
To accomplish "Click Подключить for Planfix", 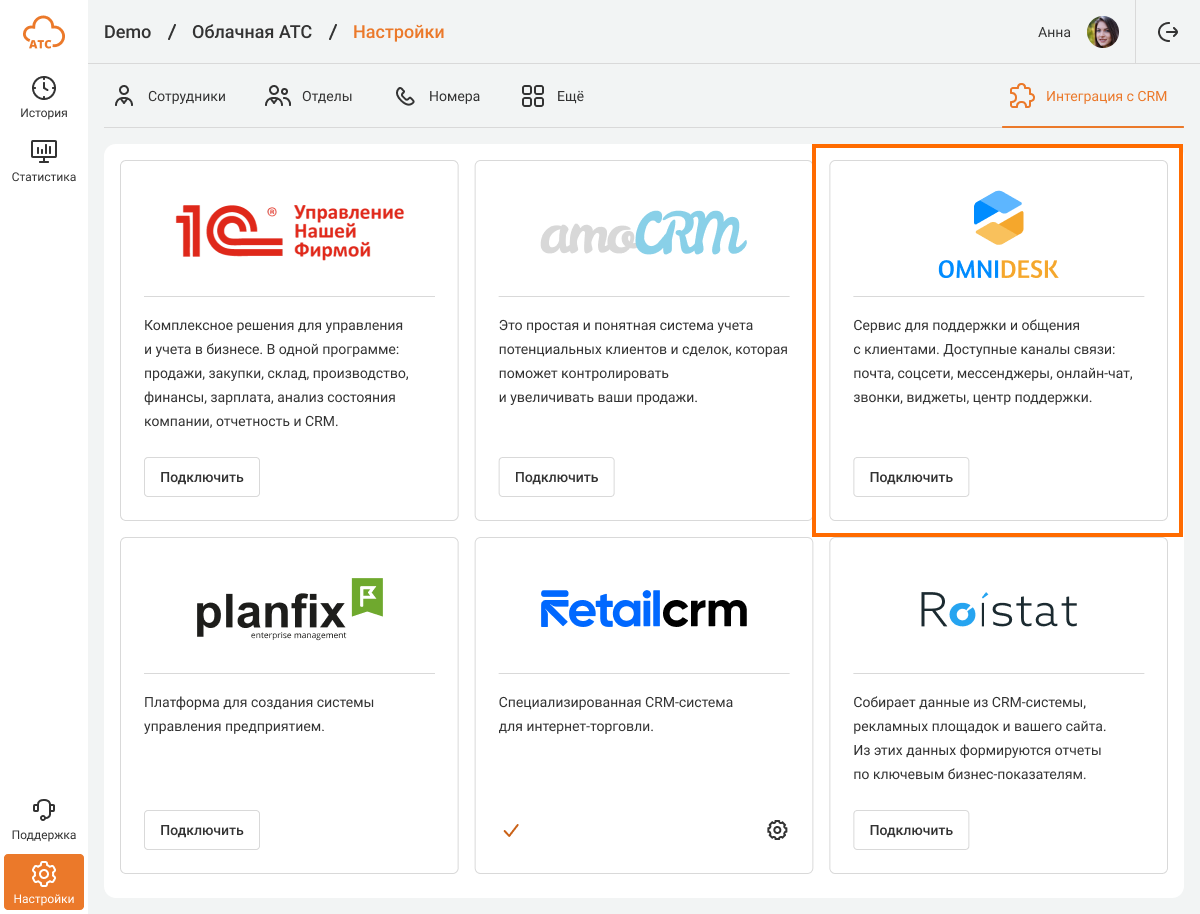I will coord(202,830).
